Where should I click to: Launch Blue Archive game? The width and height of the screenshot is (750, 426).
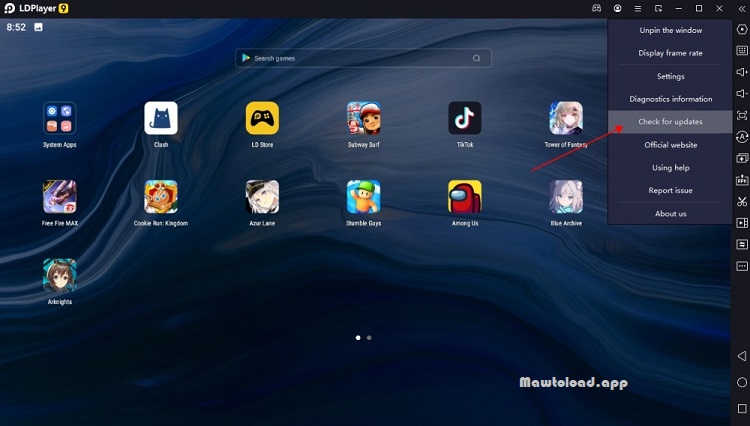coord(566,197)
